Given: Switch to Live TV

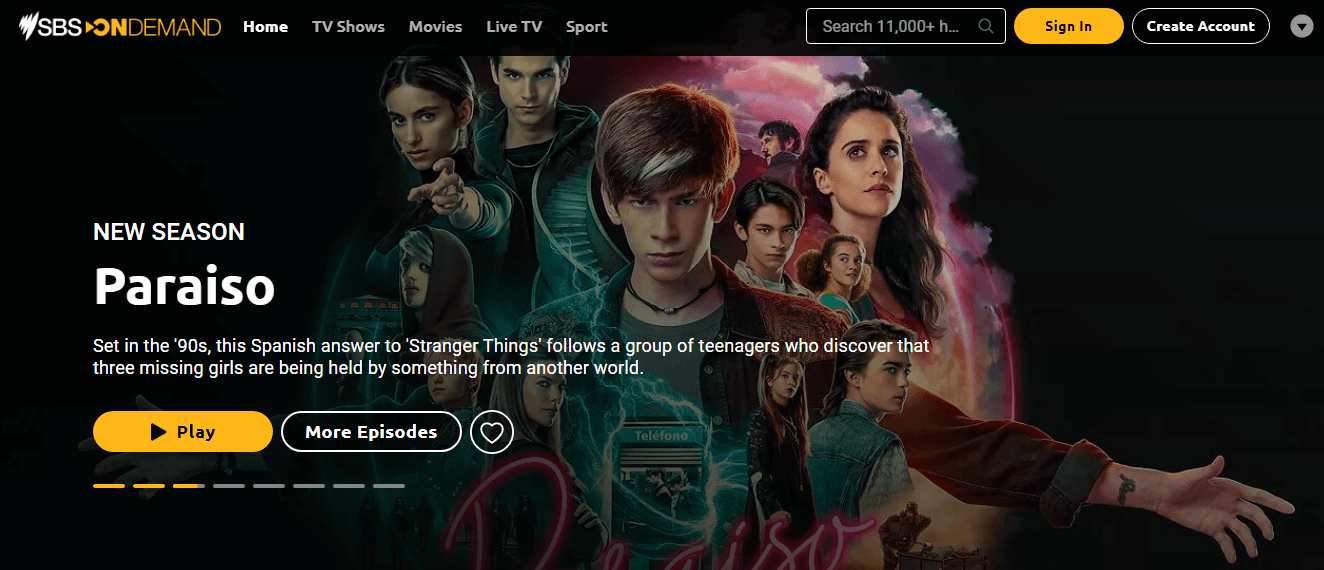Looking at the screenshot, I should coord(514,27).
